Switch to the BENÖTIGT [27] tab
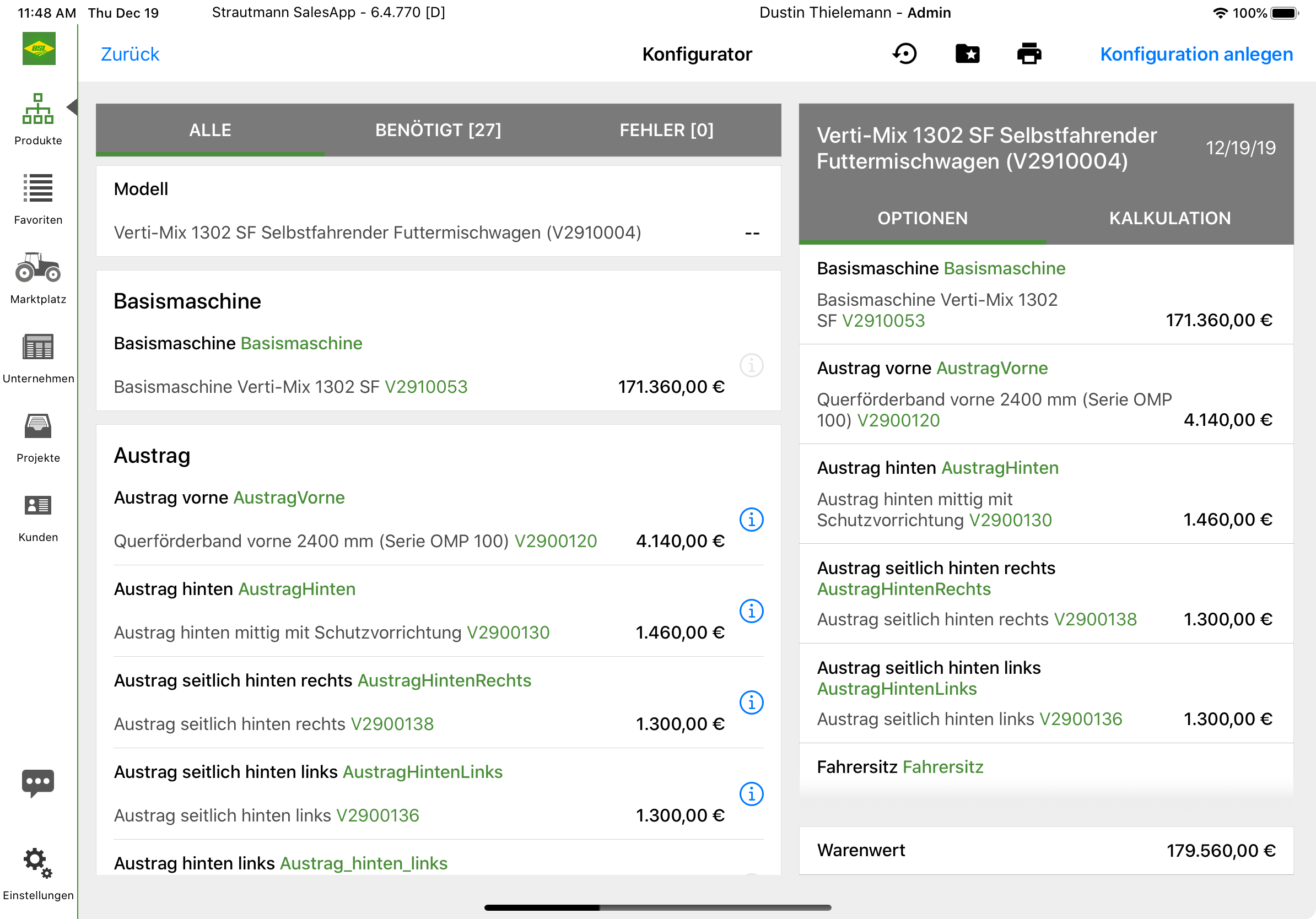The image size is (1316, 919). [x=438, y=130]
